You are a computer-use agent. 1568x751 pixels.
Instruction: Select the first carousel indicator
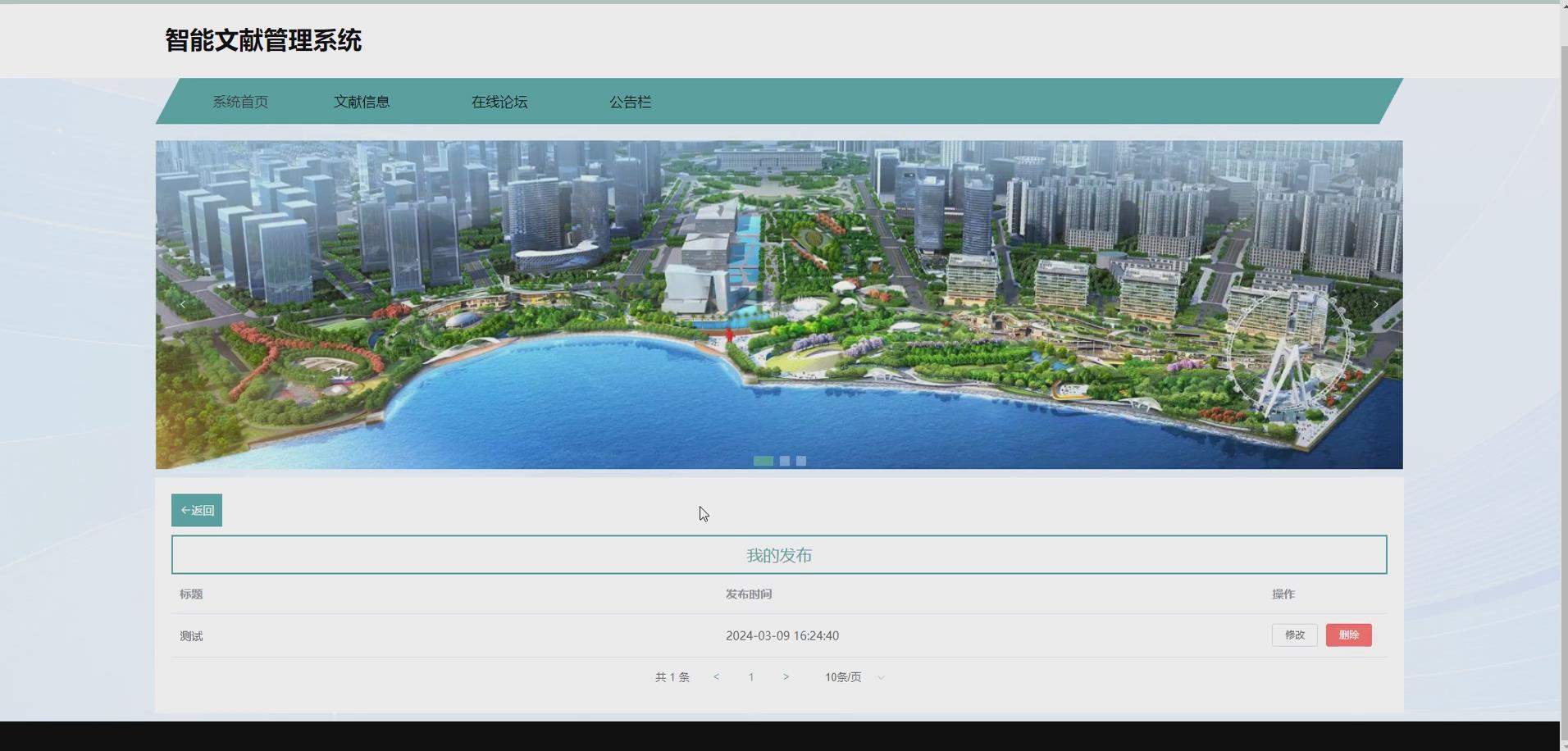[763, 461]
